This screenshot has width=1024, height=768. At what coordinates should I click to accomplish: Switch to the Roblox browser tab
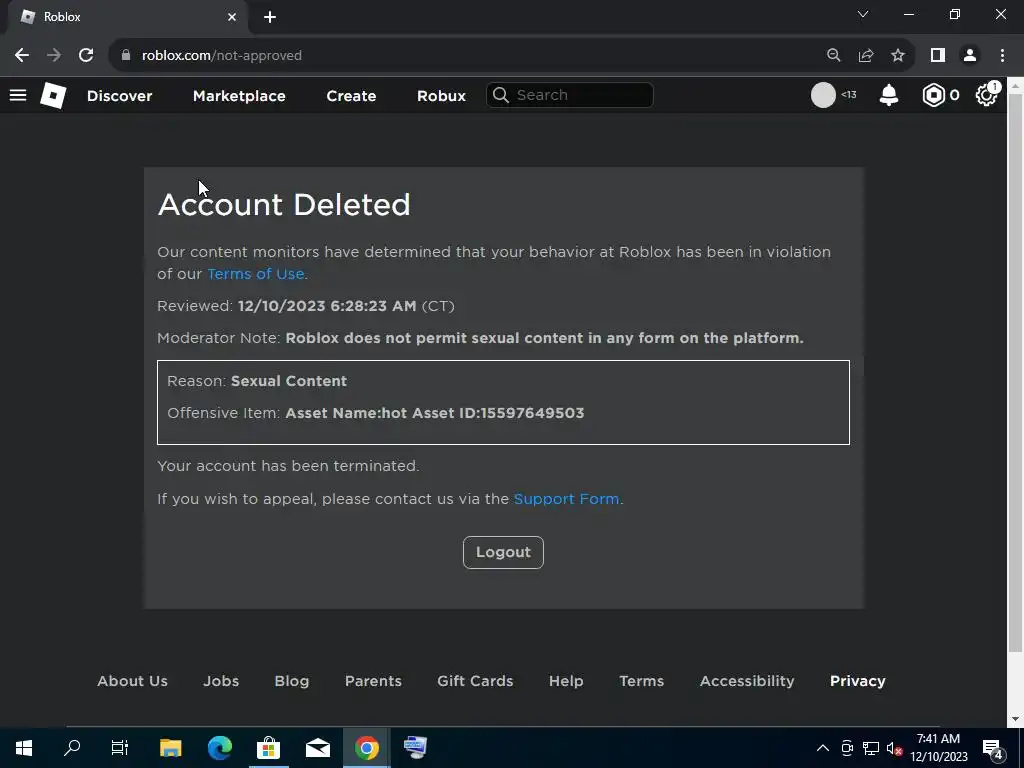pyautogui.click(x=127, y=17)
